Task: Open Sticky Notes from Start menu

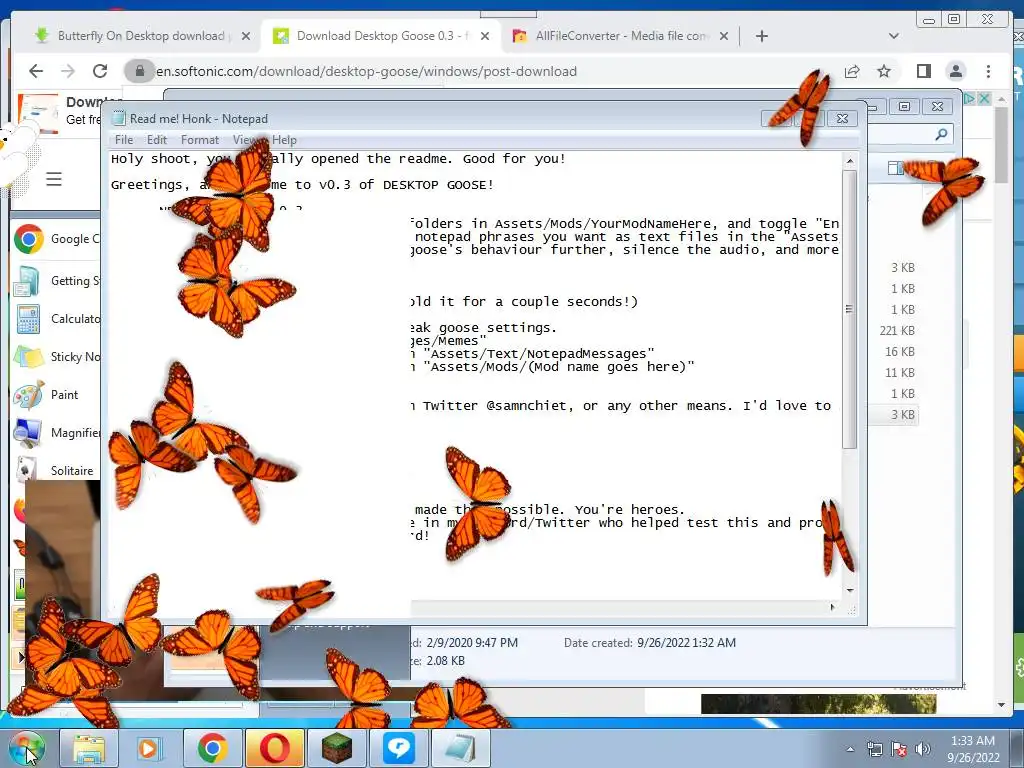Action: (x=56, y=357)
